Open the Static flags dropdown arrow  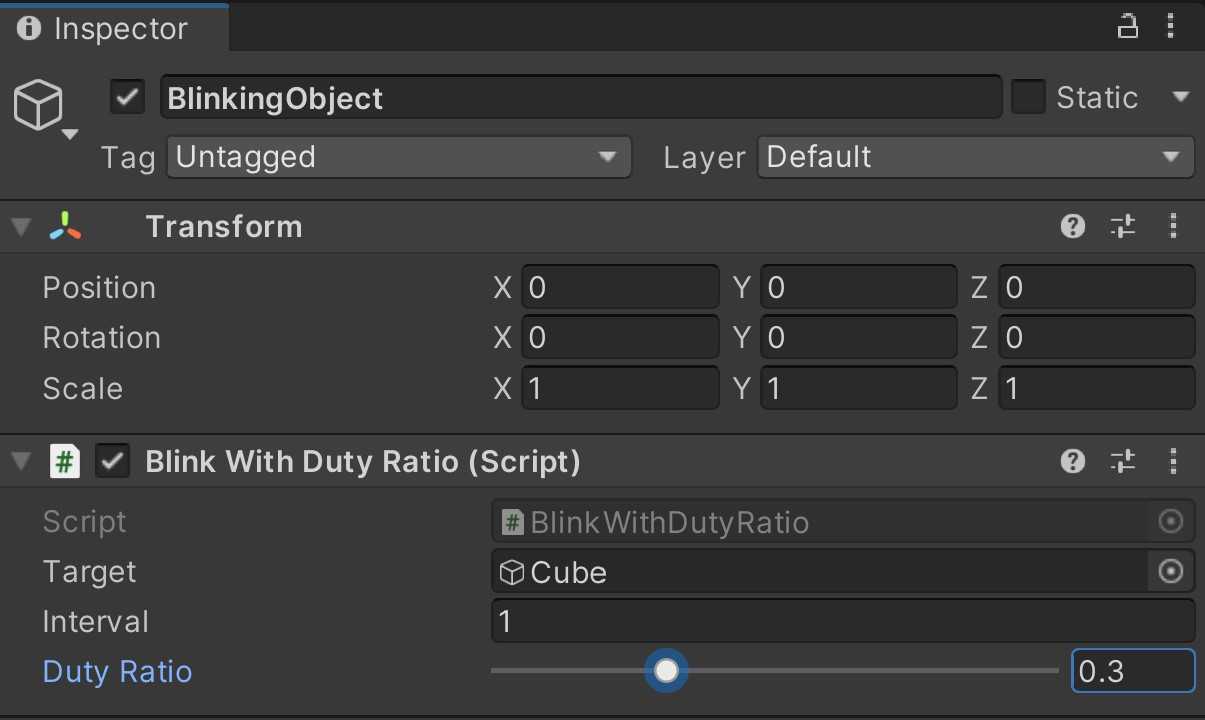click(1180, 98)
